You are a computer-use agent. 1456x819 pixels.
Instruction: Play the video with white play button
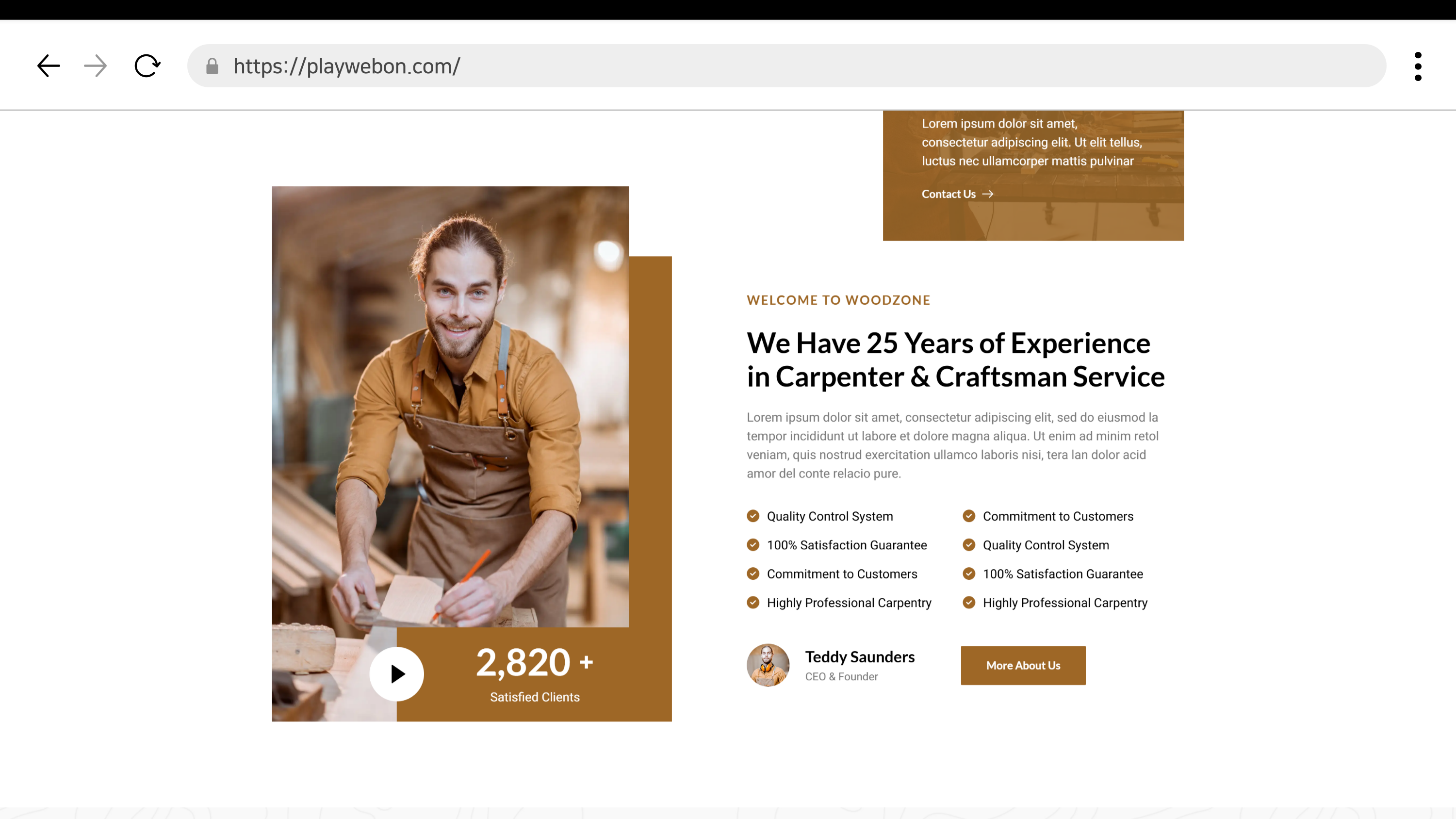pyautogui.click(x=397, y=674)
